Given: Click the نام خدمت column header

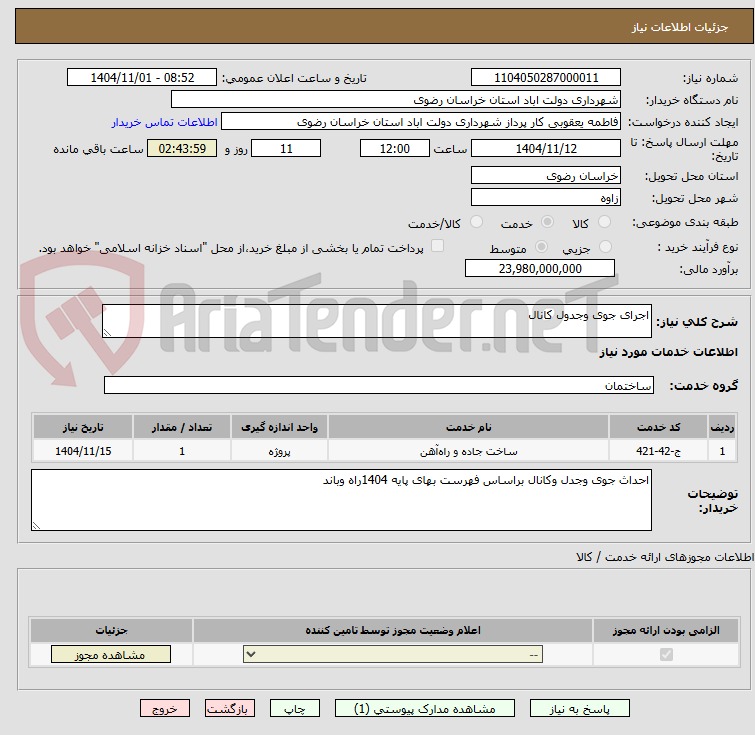Looking at the screenshot, I should (469, 427).
